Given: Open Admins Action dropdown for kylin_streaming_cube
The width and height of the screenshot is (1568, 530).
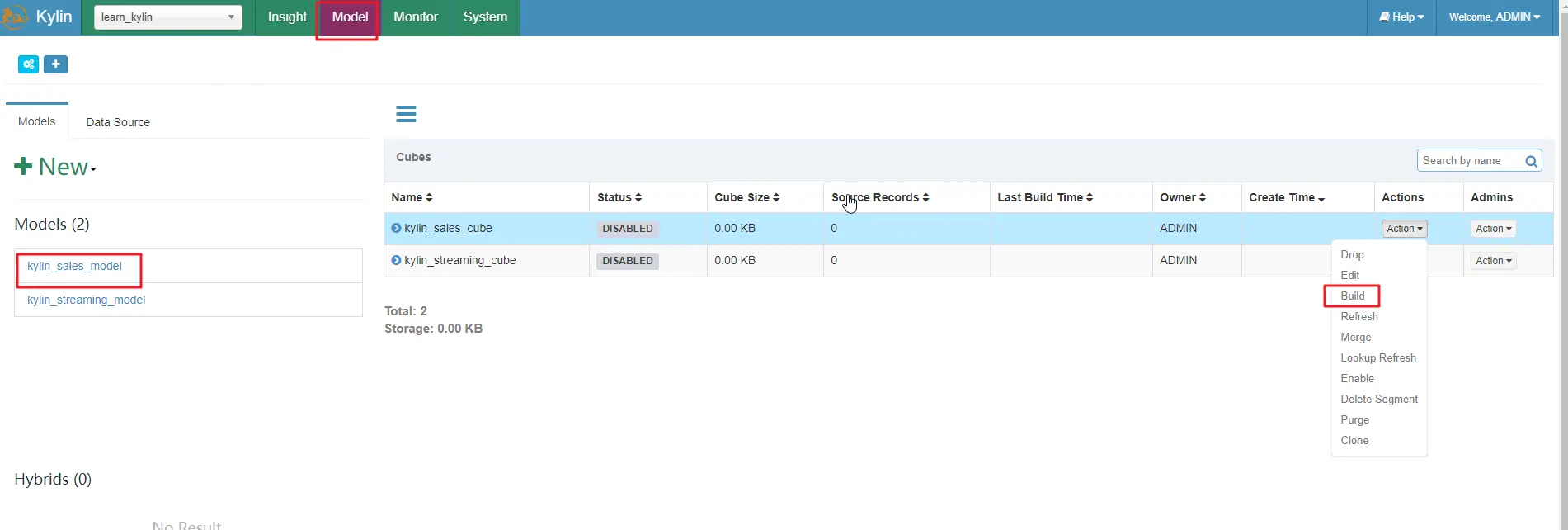Looking at the screenshot, I should point(1494,261).
